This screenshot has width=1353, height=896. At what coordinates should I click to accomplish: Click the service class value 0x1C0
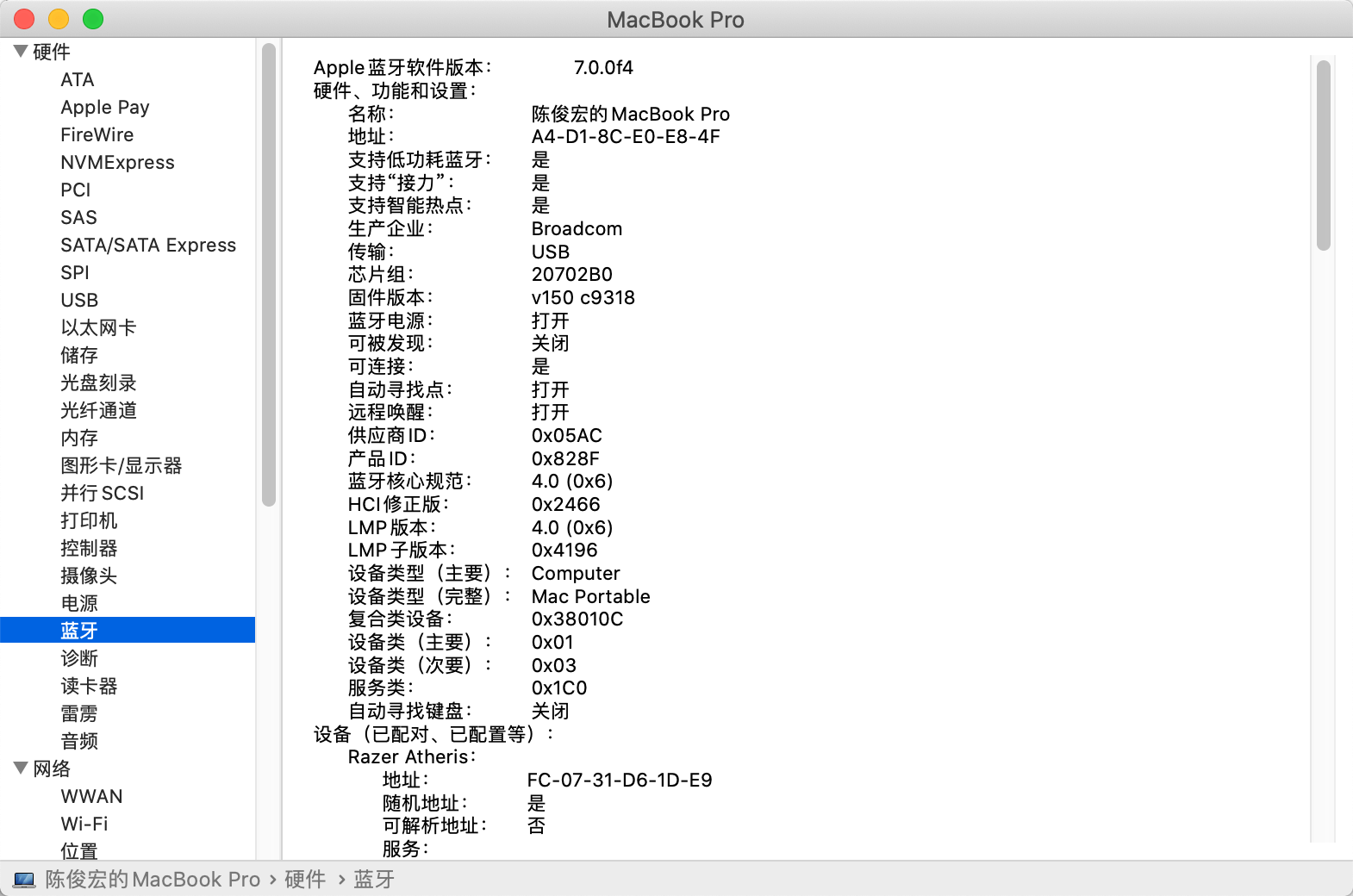[x=559, y=688]
